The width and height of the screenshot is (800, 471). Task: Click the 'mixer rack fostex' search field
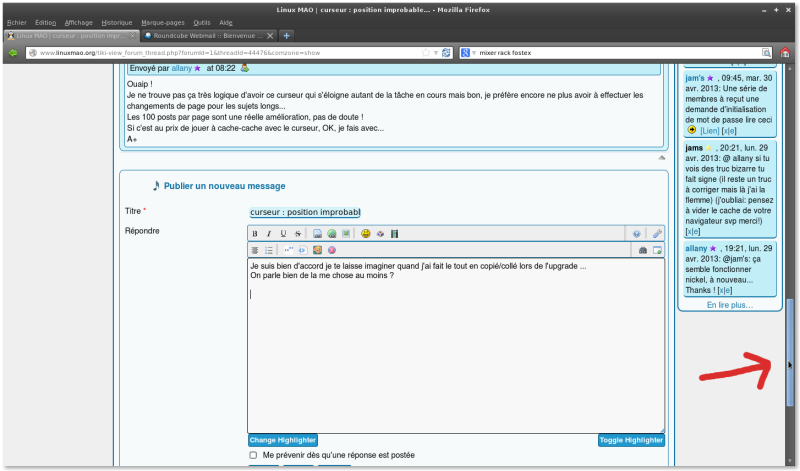pyautogui.click(x=617, y=53)
